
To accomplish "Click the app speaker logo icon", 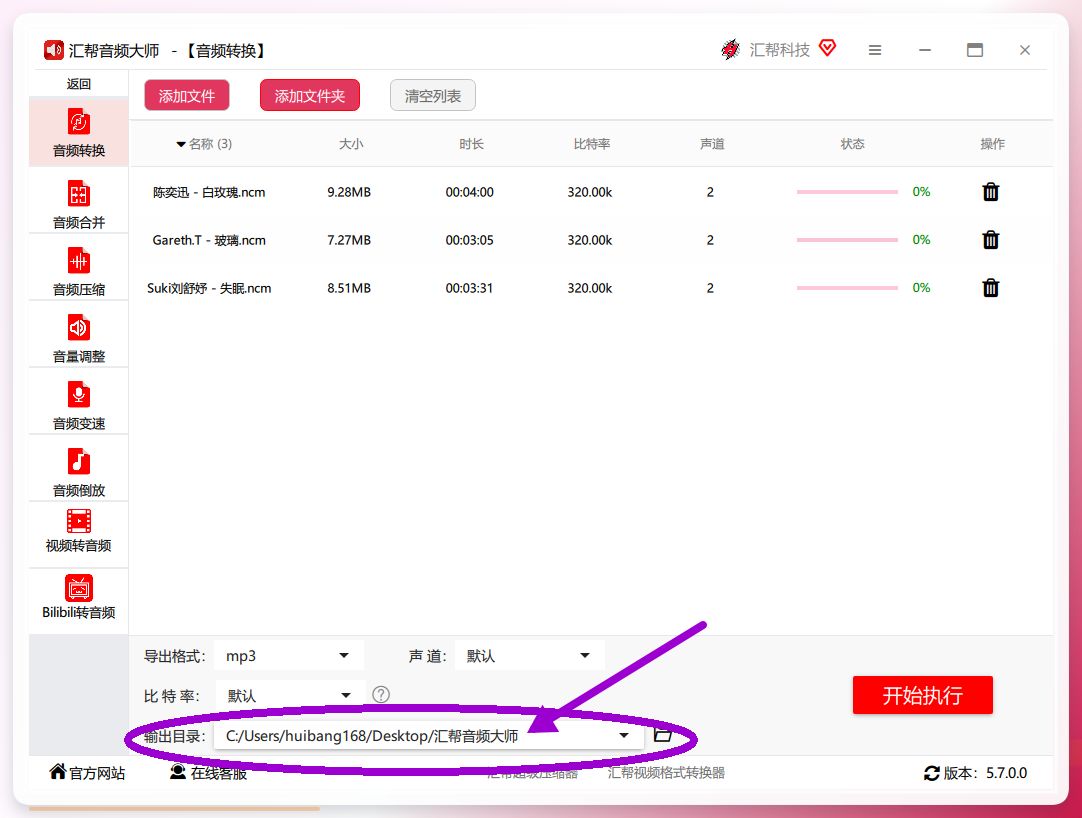I will (54, 50).
